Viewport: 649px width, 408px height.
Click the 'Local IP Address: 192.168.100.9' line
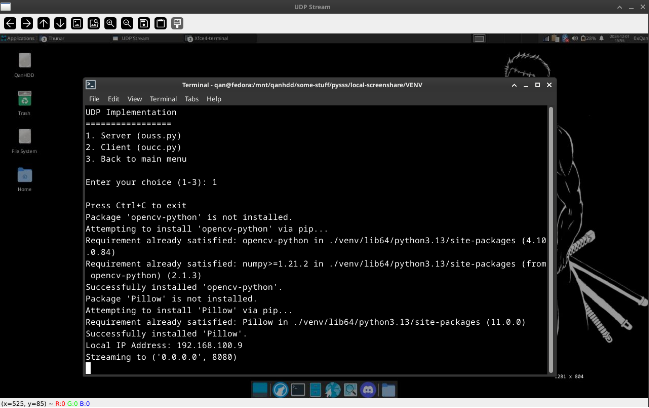164,346
